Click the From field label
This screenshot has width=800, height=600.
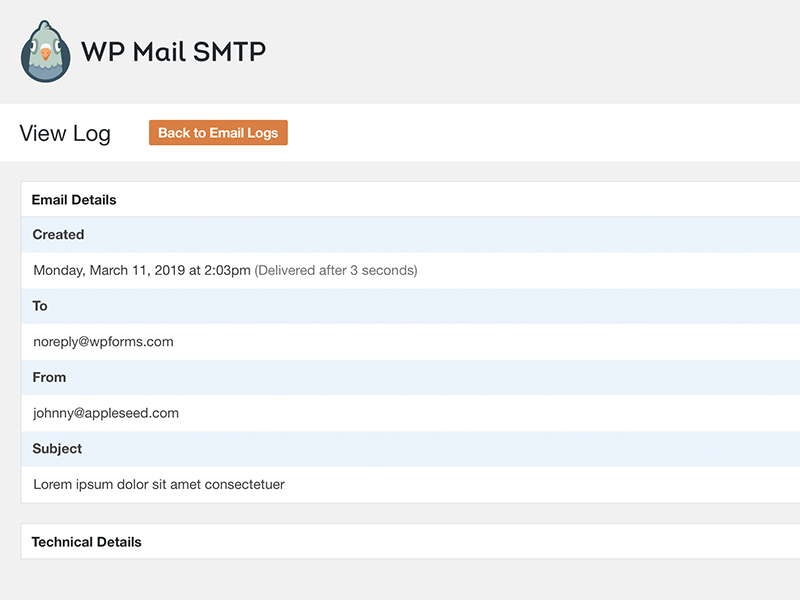click(x=49, y=378)
